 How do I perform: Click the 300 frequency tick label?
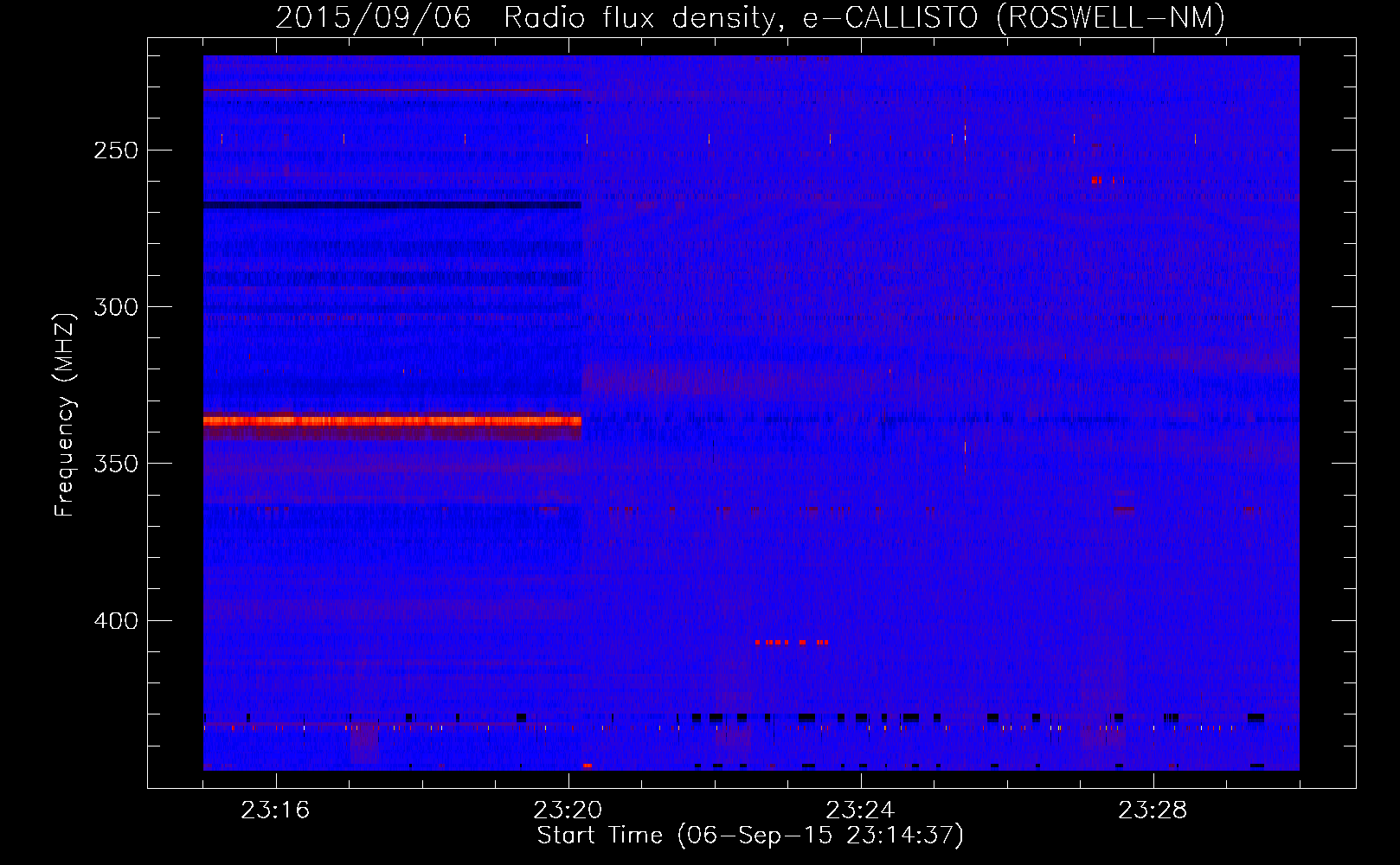[116, 307]
